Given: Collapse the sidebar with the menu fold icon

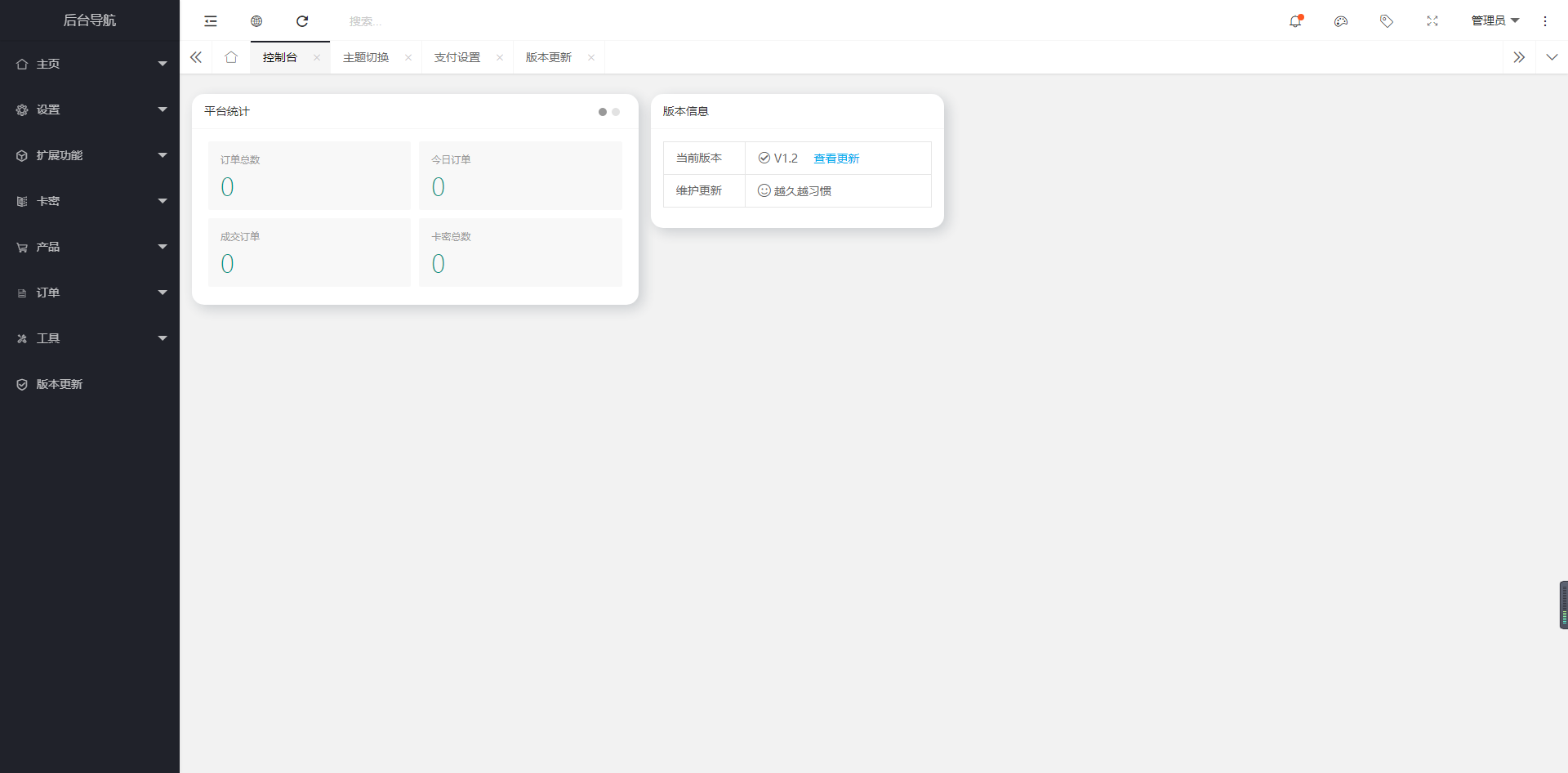Looking at the screenshot, I should tap(211, 21).
